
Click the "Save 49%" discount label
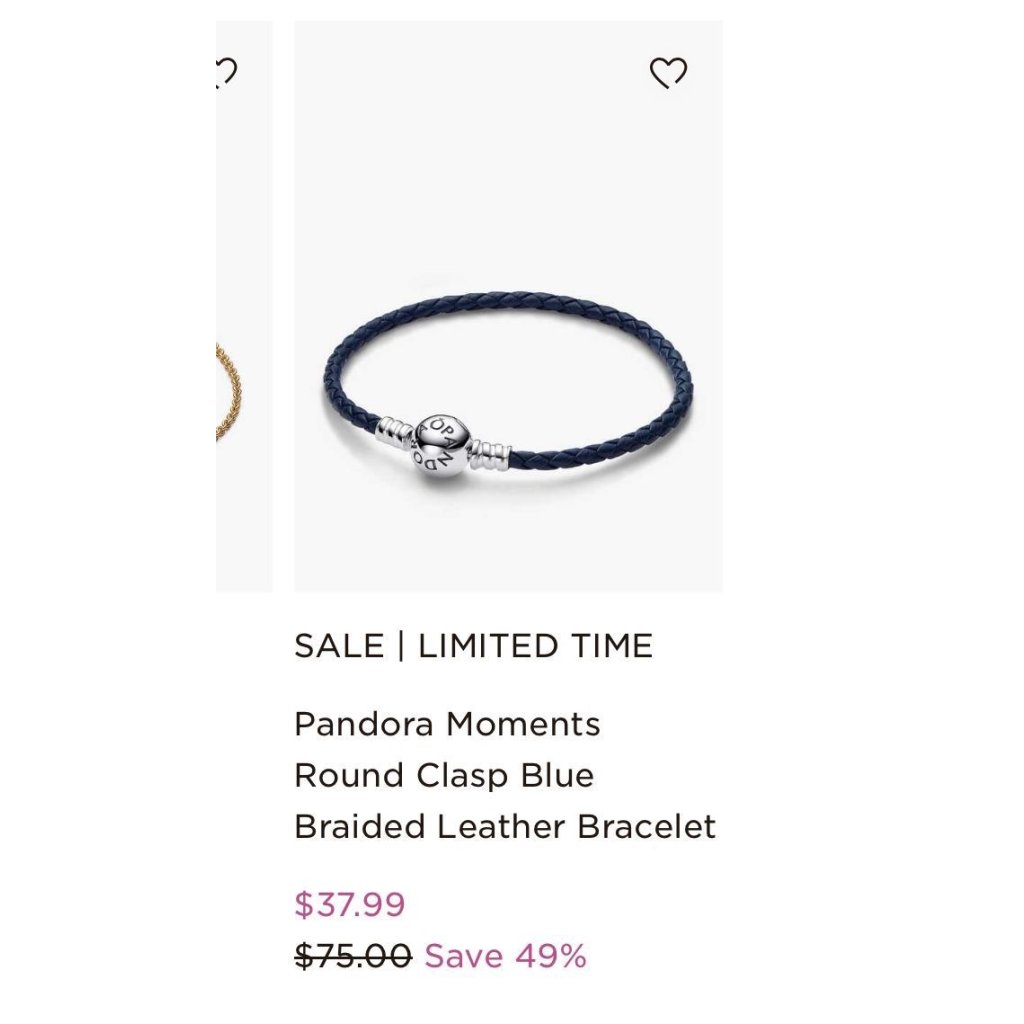505,956
